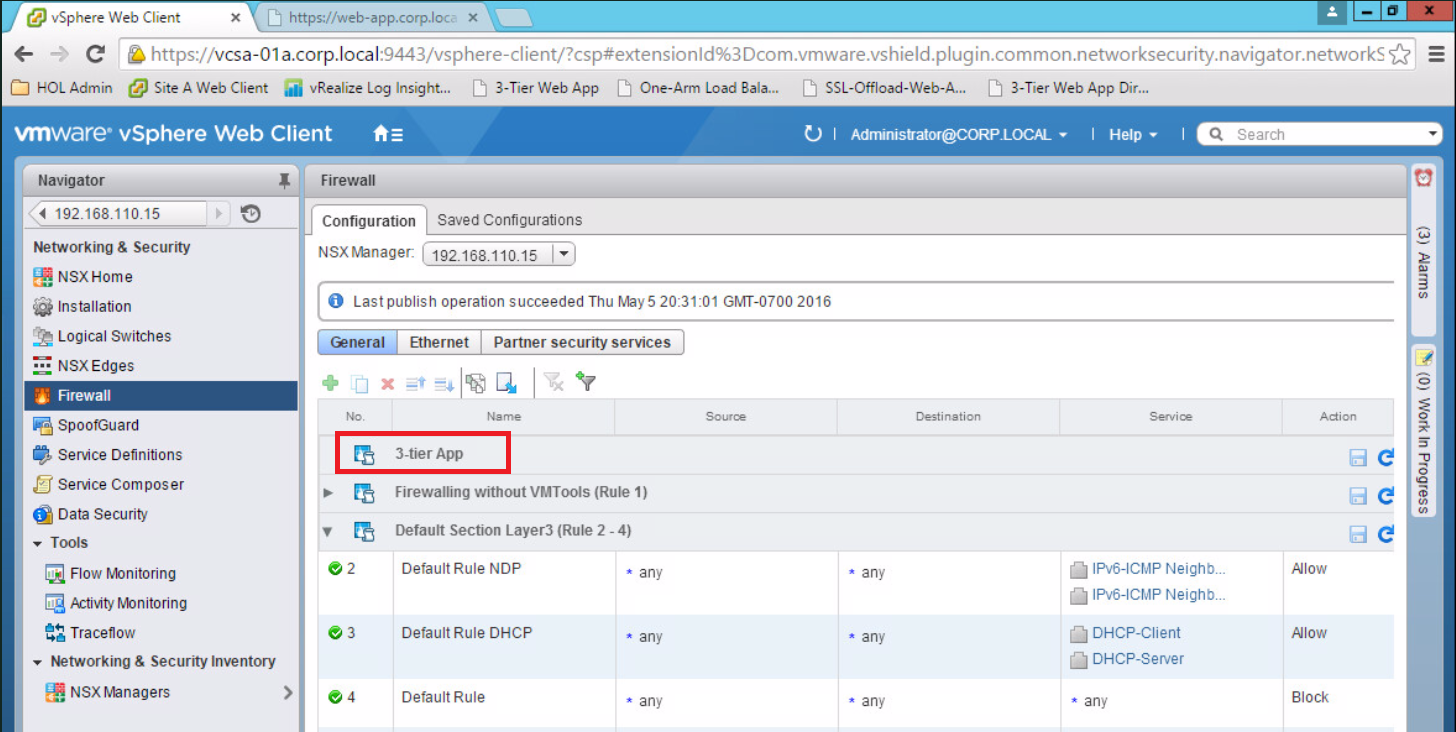Collapse Default Section Layer3 section

click(x=328, y=531)
